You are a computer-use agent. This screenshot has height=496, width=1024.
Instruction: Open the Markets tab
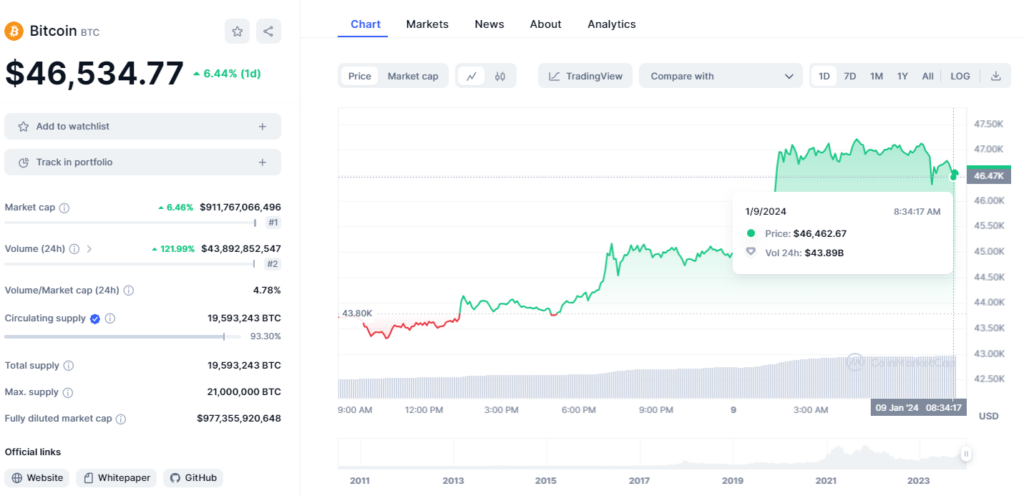(x=427, y=24)
